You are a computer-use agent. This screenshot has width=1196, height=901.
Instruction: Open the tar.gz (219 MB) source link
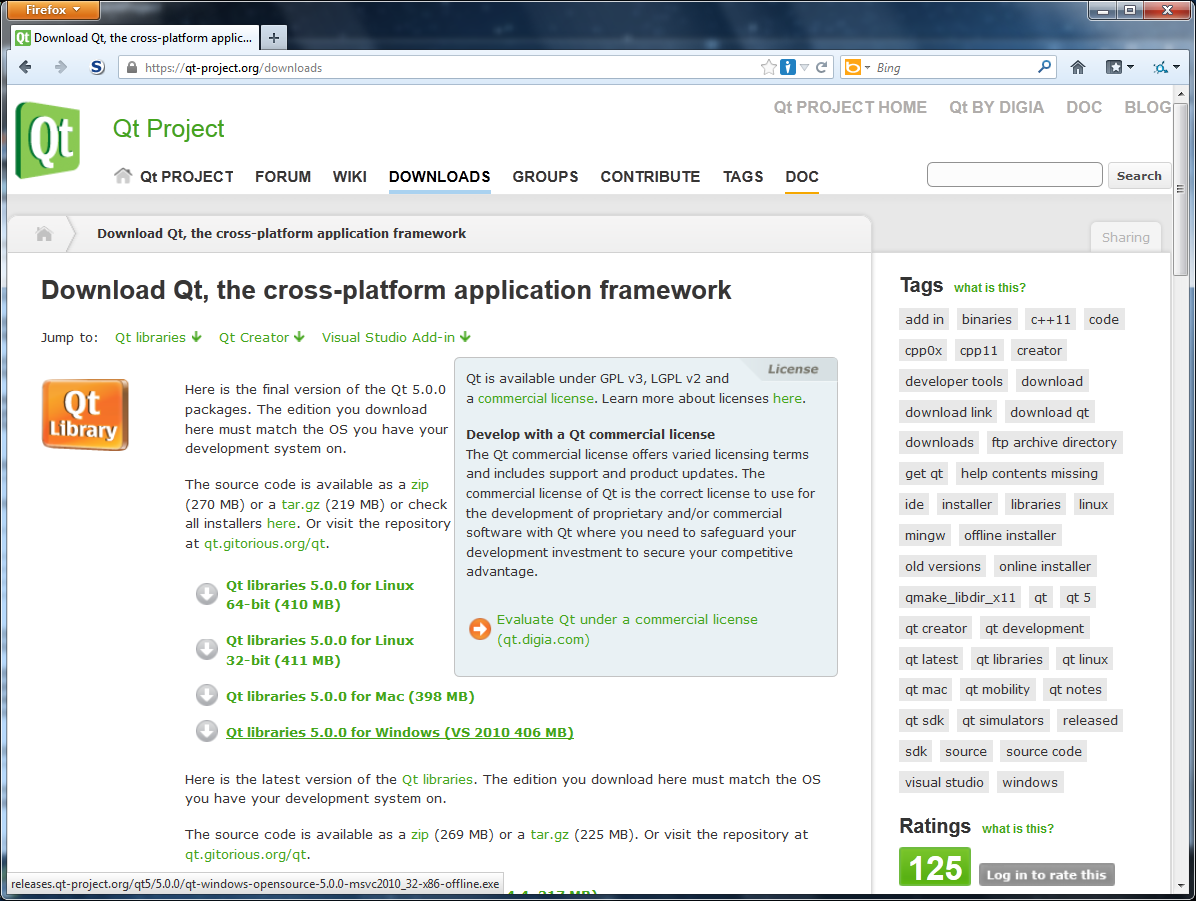coord(301,504)
